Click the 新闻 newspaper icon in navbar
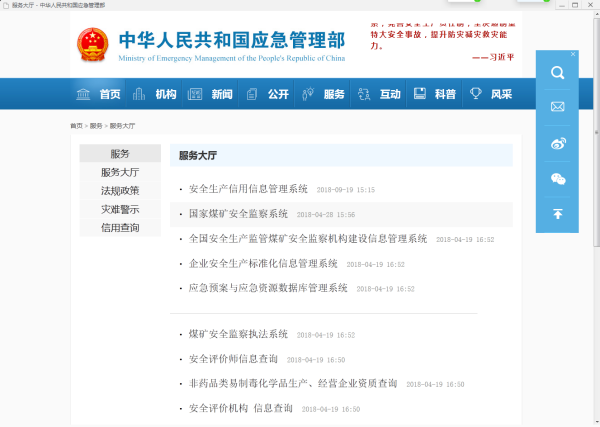Viewport: 600px width, 427px height. coord(195,94)
